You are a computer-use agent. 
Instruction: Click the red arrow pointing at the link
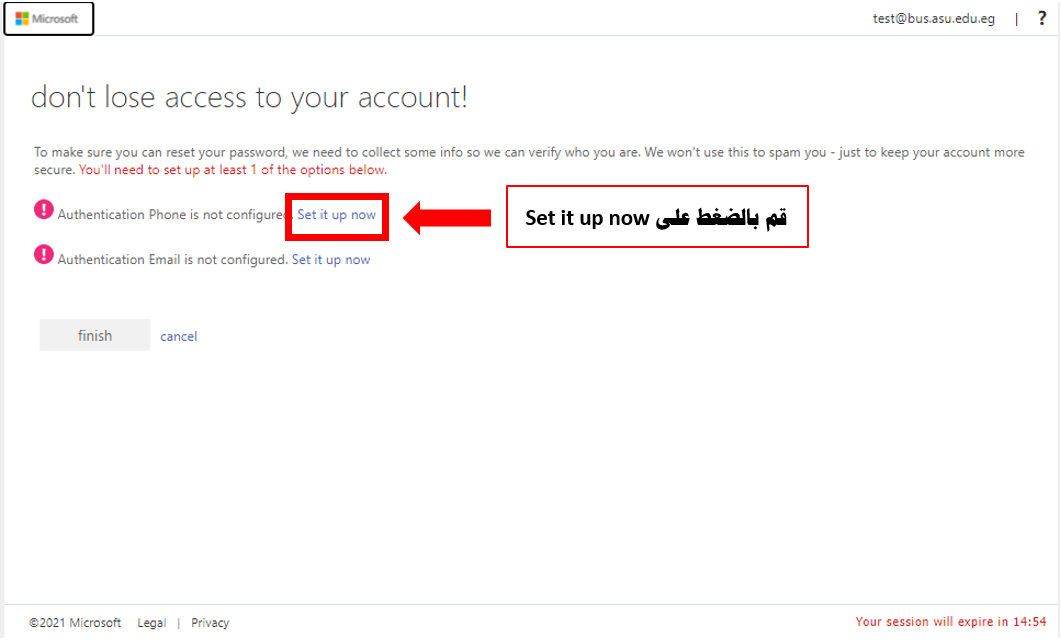447,217
